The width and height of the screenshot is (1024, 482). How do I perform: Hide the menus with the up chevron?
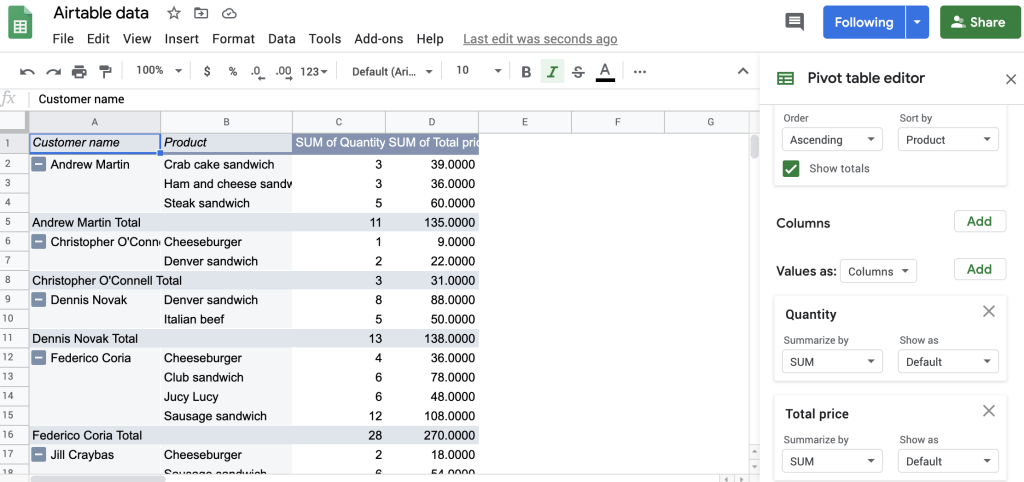(x=743, y=71)
